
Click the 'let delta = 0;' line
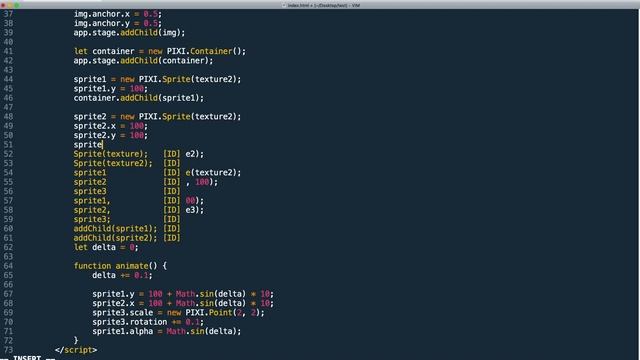click(x=106, y=247)
